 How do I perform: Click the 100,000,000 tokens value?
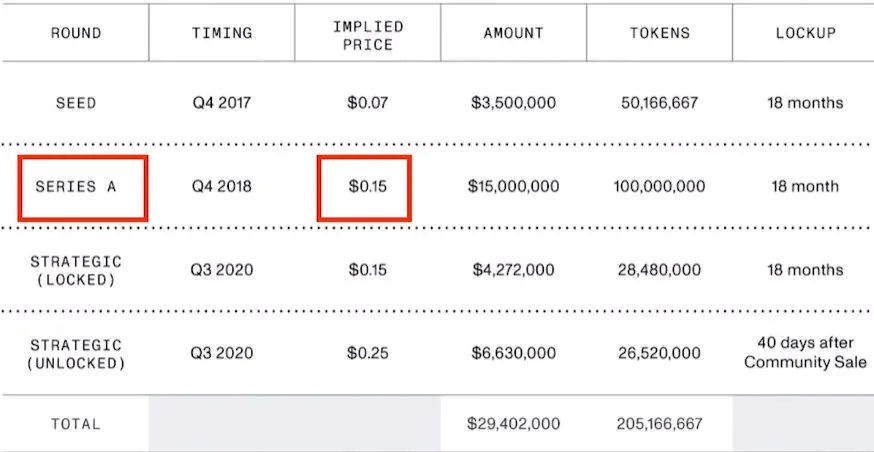(x=660, y=187)
